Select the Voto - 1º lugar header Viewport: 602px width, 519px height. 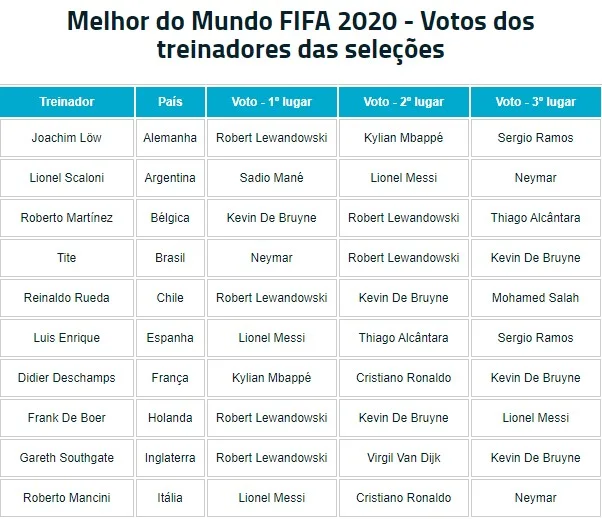271,102
